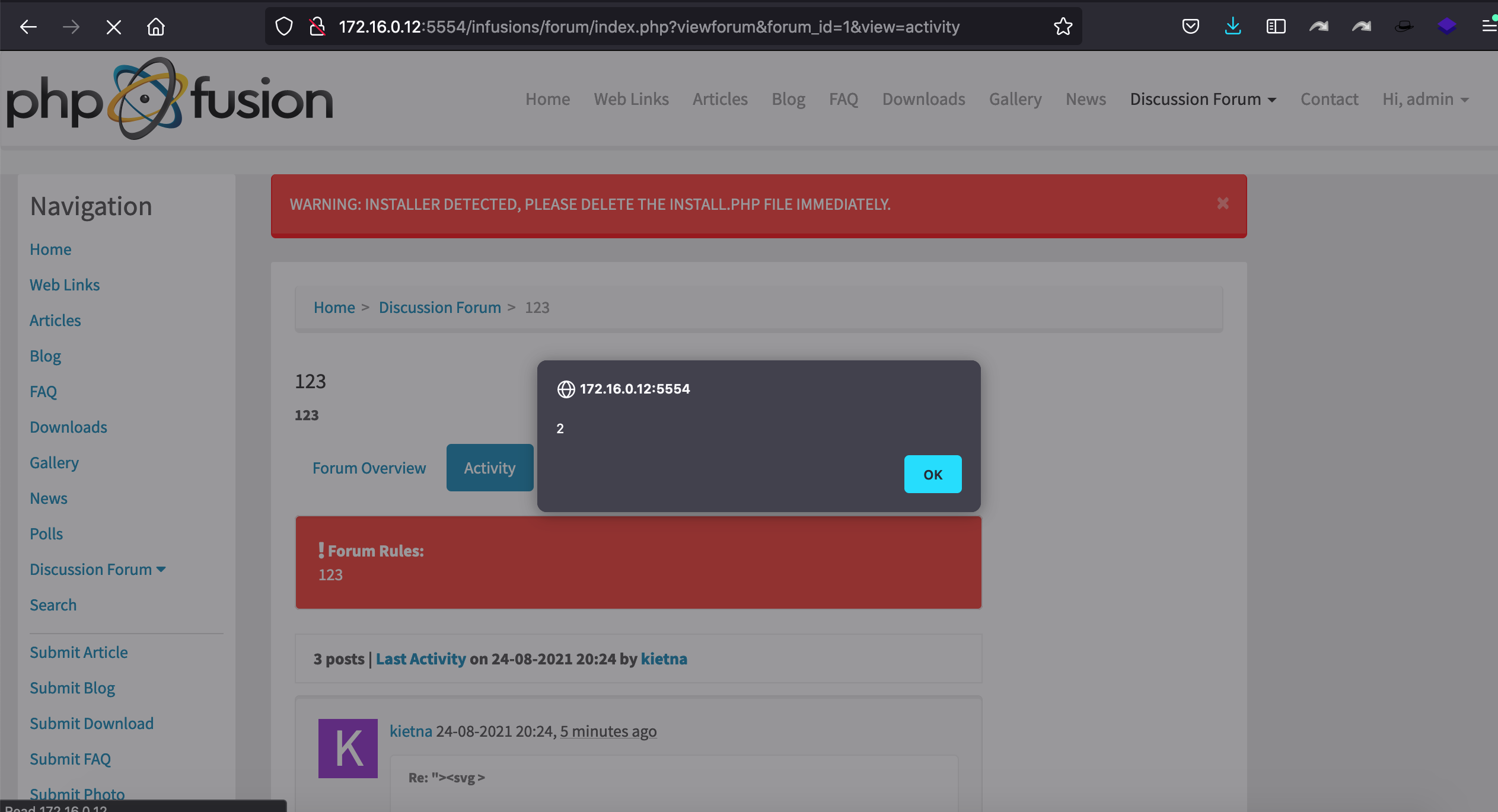Viewport: 1498px width, 812px height.
Task: Bookmark the page with the star icon
Action: coord(1062,26)
